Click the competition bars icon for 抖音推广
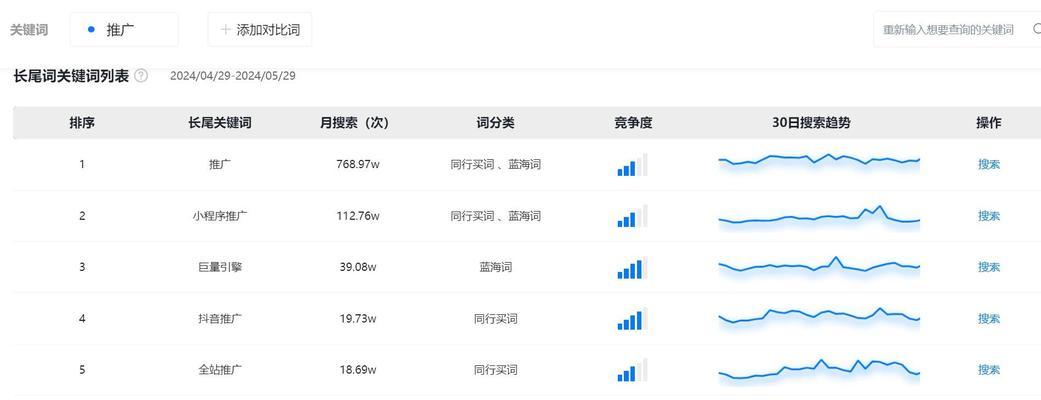The width and height of the screenshot is (1041, 400). click(632, 319)
